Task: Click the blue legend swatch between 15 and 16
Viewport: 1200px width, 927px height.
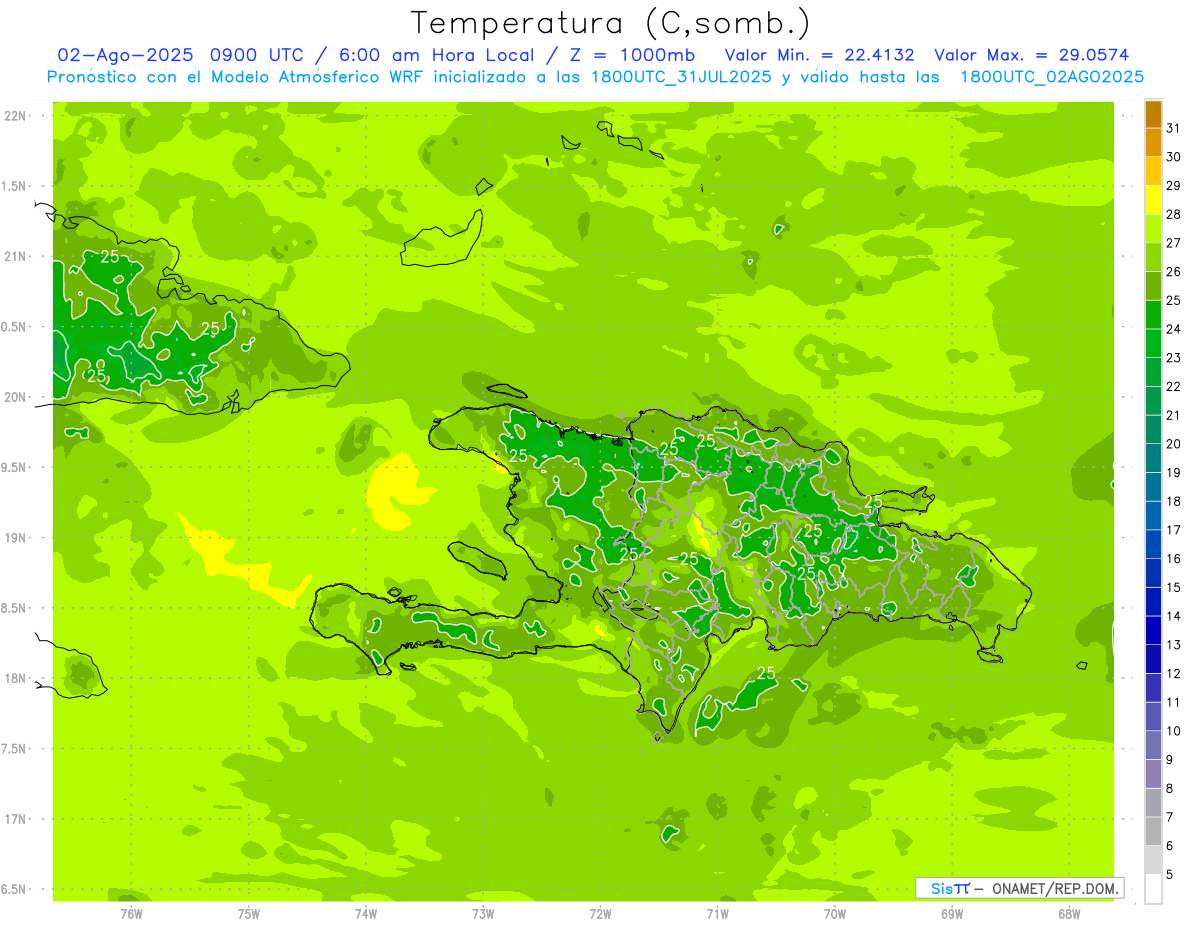Action: (1153, 573)
